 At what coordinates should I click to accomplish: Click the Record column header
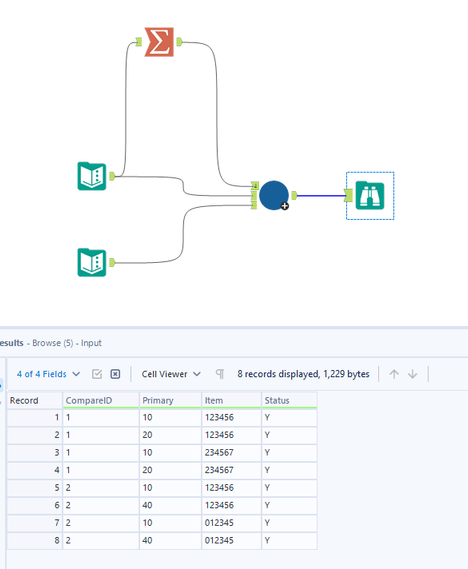[x=34, y=400]
